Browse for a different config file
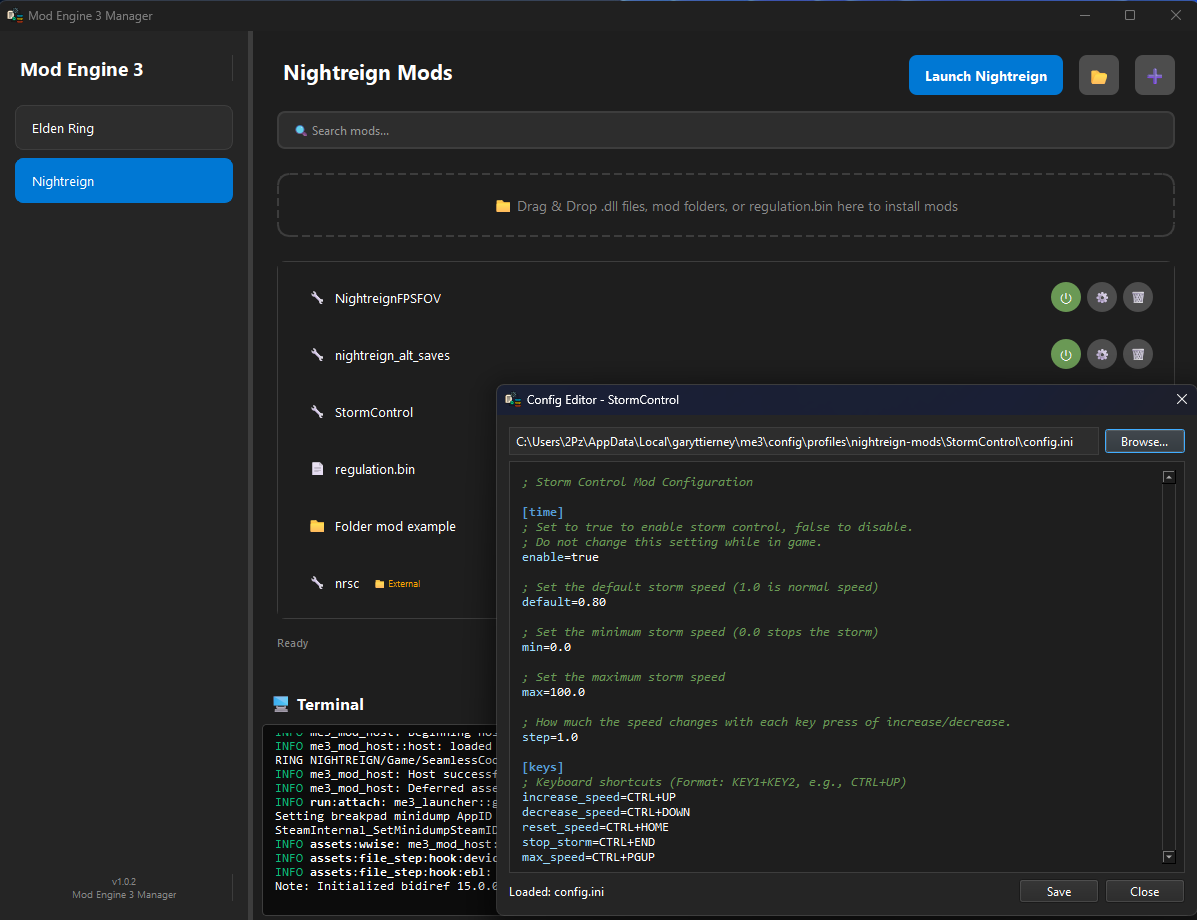Screen dimensions: 1197x920 pos(1144,441)
